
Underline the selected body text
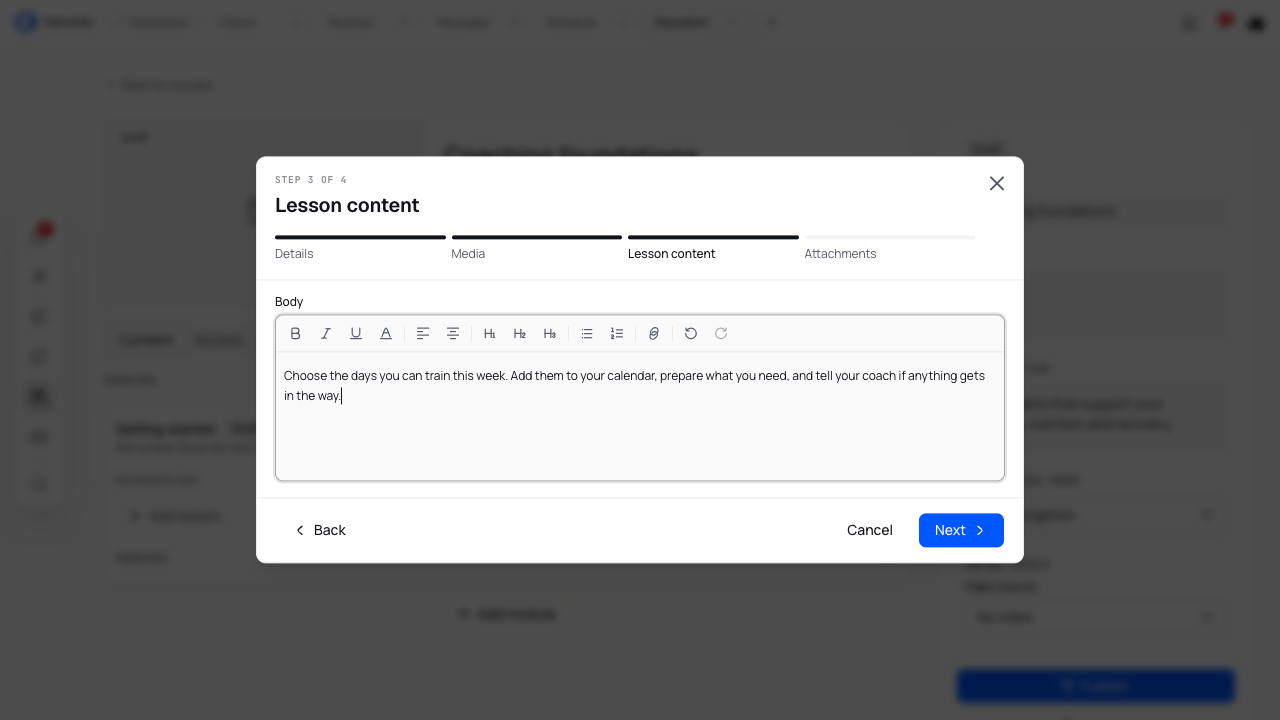355,334
